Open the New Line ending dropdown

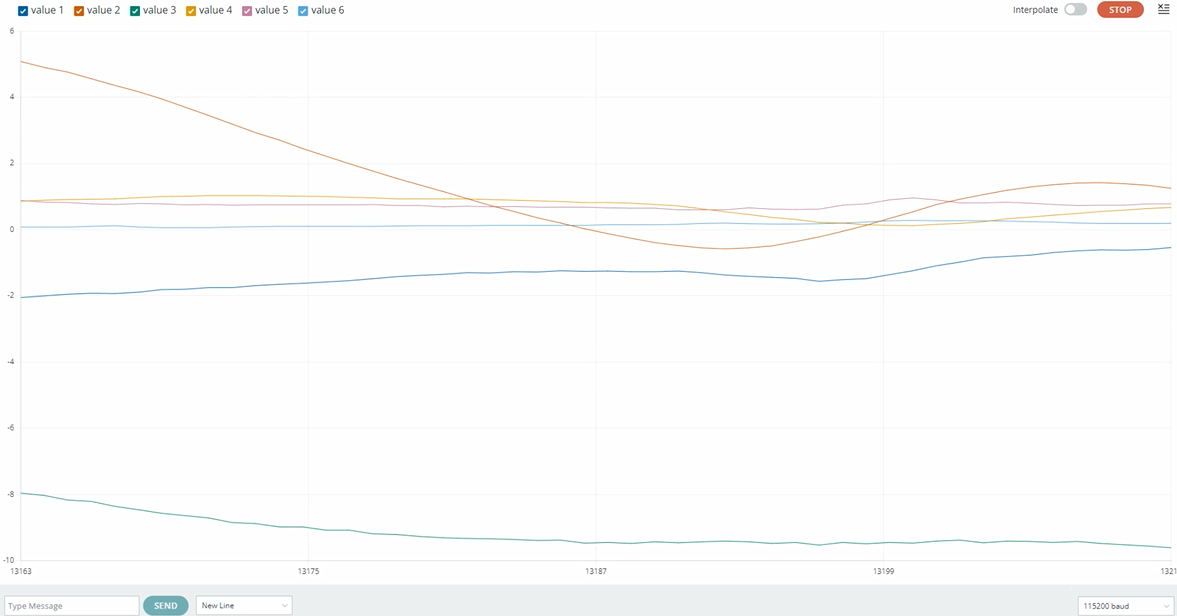[x=244, y=605]
